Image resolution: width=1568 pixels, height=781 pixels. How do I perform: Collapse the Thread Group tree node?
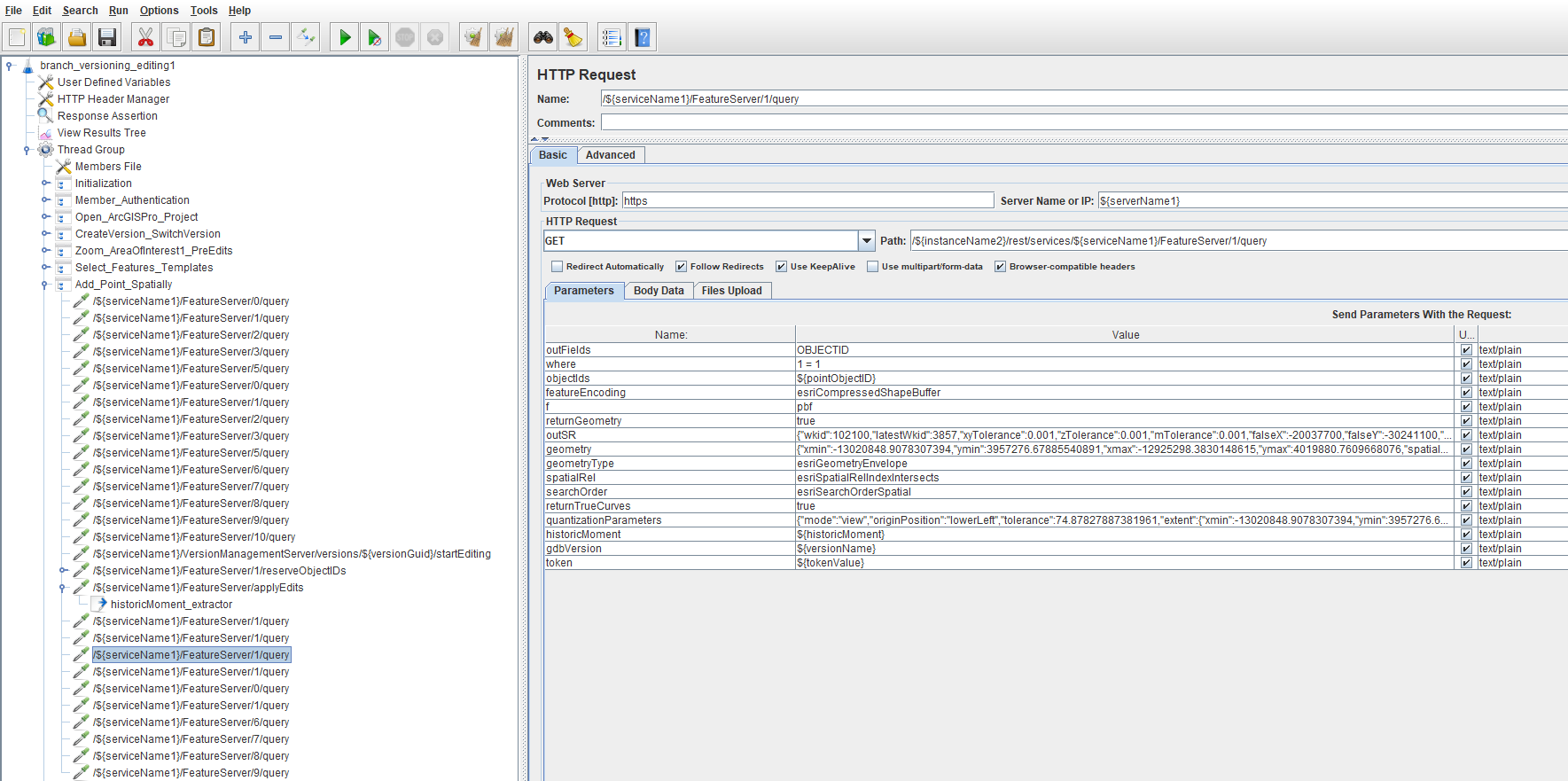click(x=27, y=150)
